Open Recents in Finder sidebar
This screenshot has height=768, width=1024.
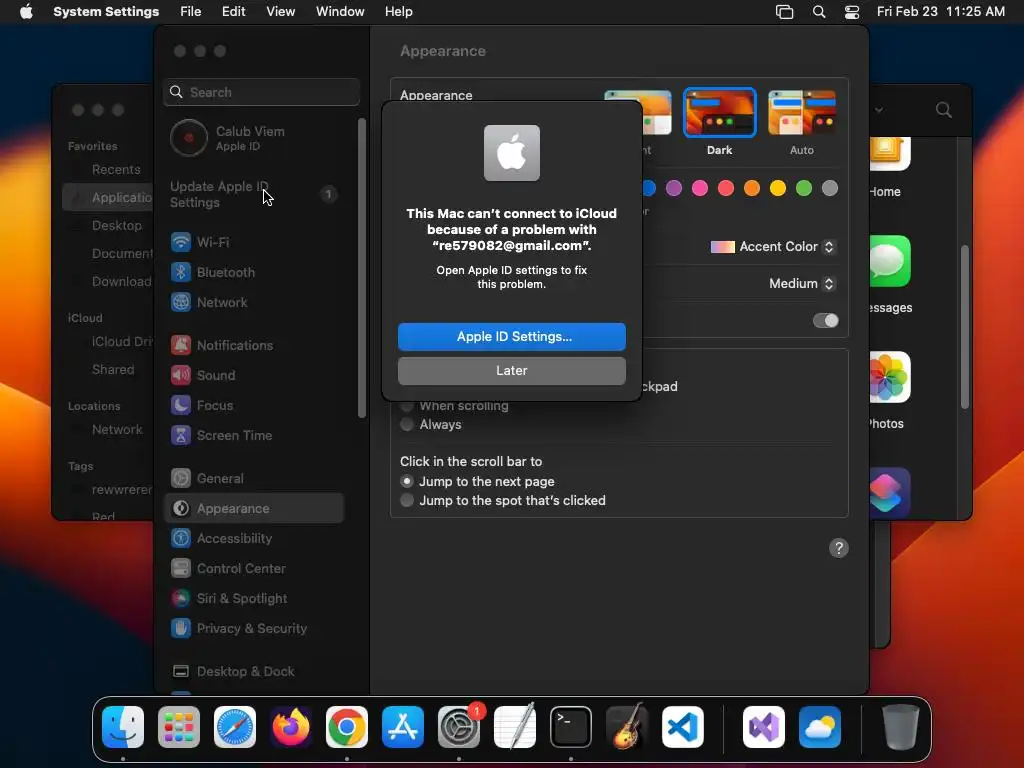pos(116,170)
